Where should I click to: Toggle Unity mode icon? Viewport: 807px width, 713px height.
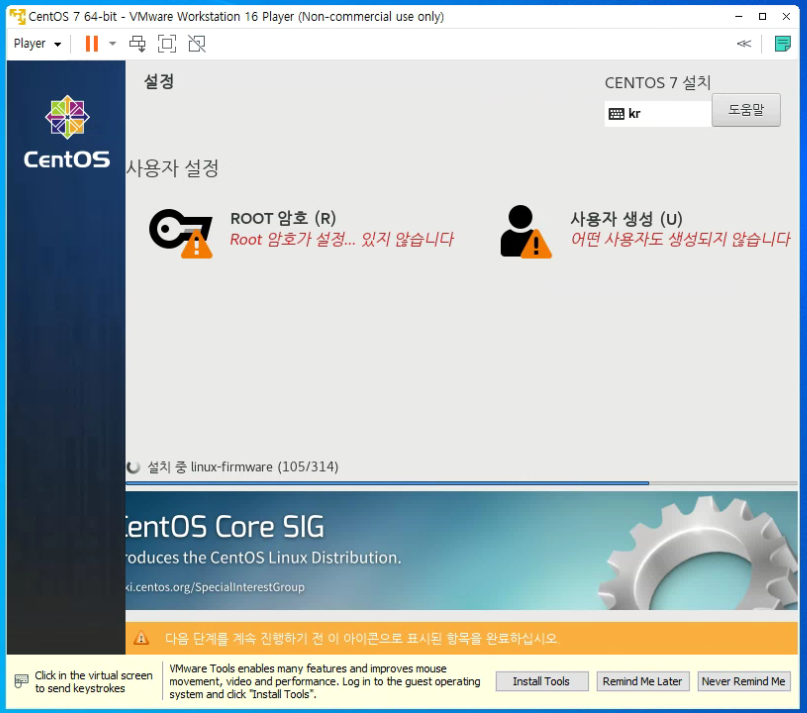(x=197, y=44)
